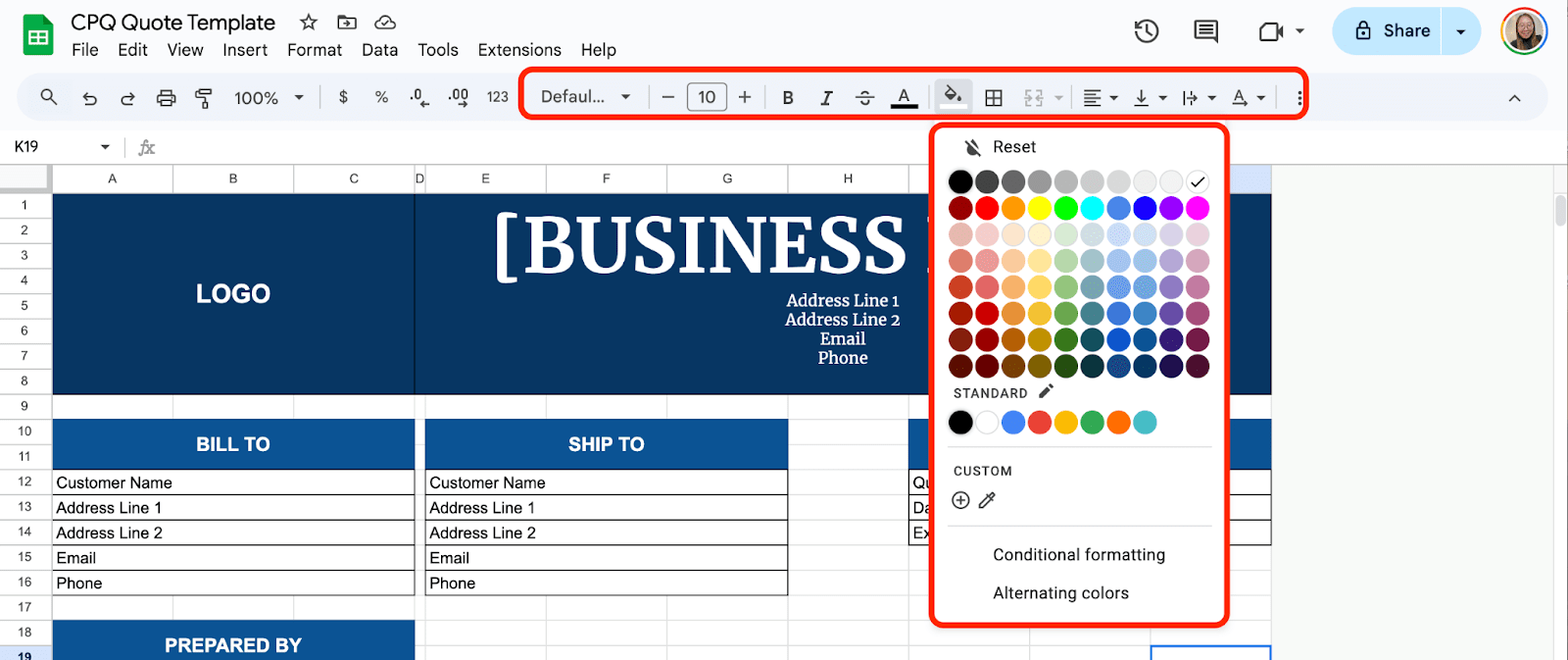
Task: Click the Share button
Action: tap(1393, 31)
